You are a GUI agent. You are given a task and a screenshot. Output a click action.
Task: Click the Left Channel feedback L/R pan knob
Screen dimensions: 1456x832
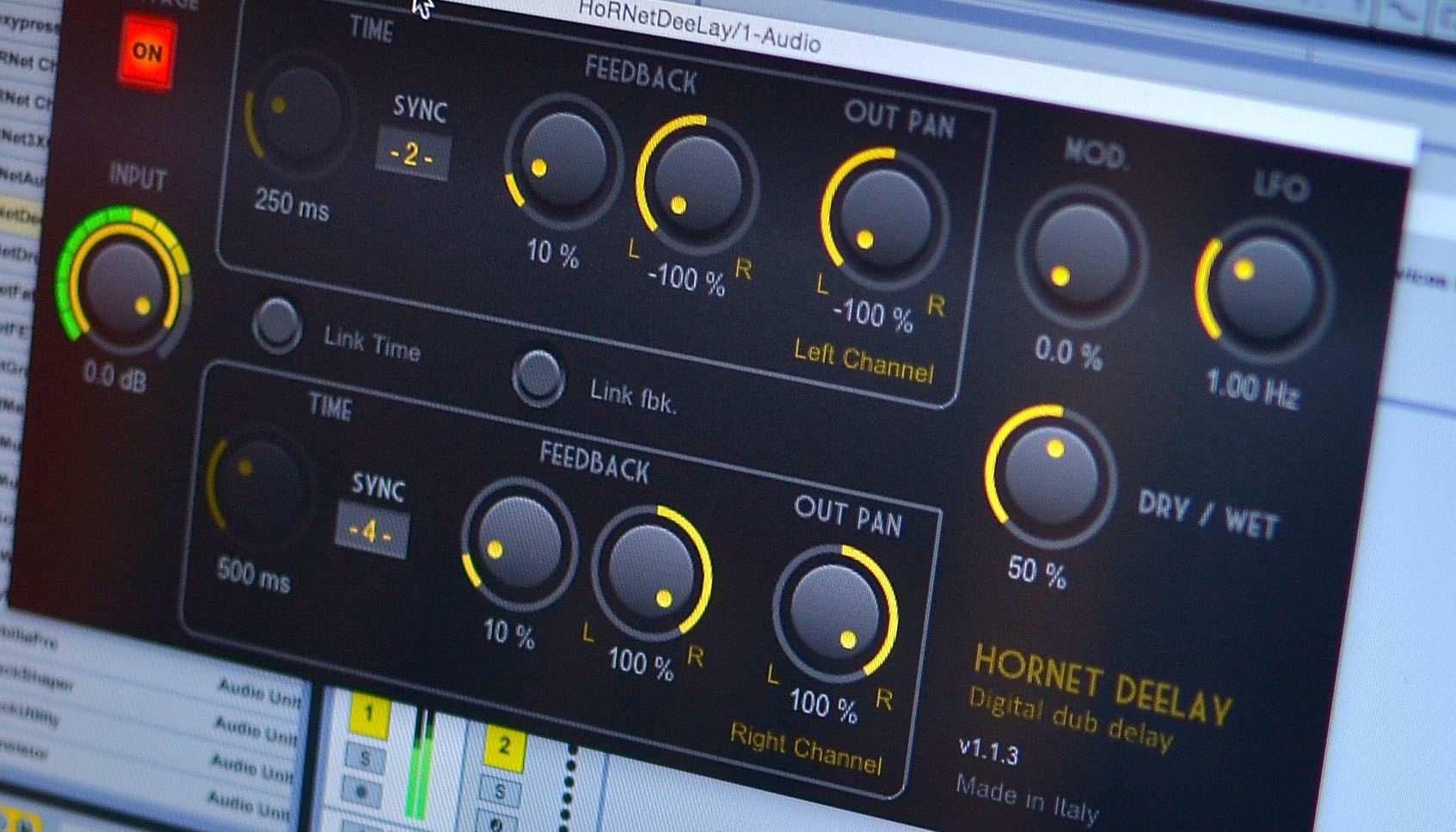point(697,182)
